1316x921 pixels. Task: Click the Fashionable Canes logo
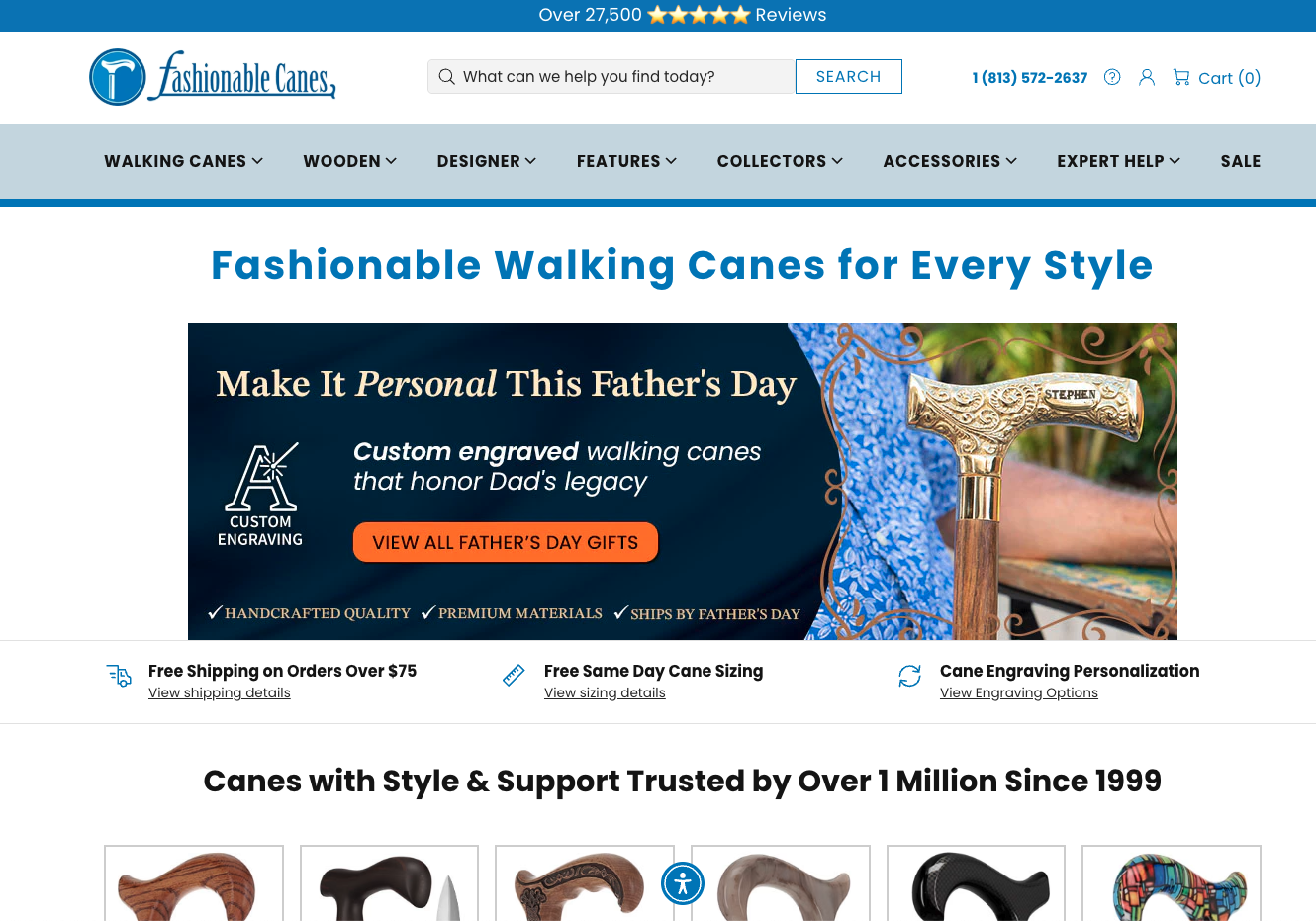coord(213,77)
